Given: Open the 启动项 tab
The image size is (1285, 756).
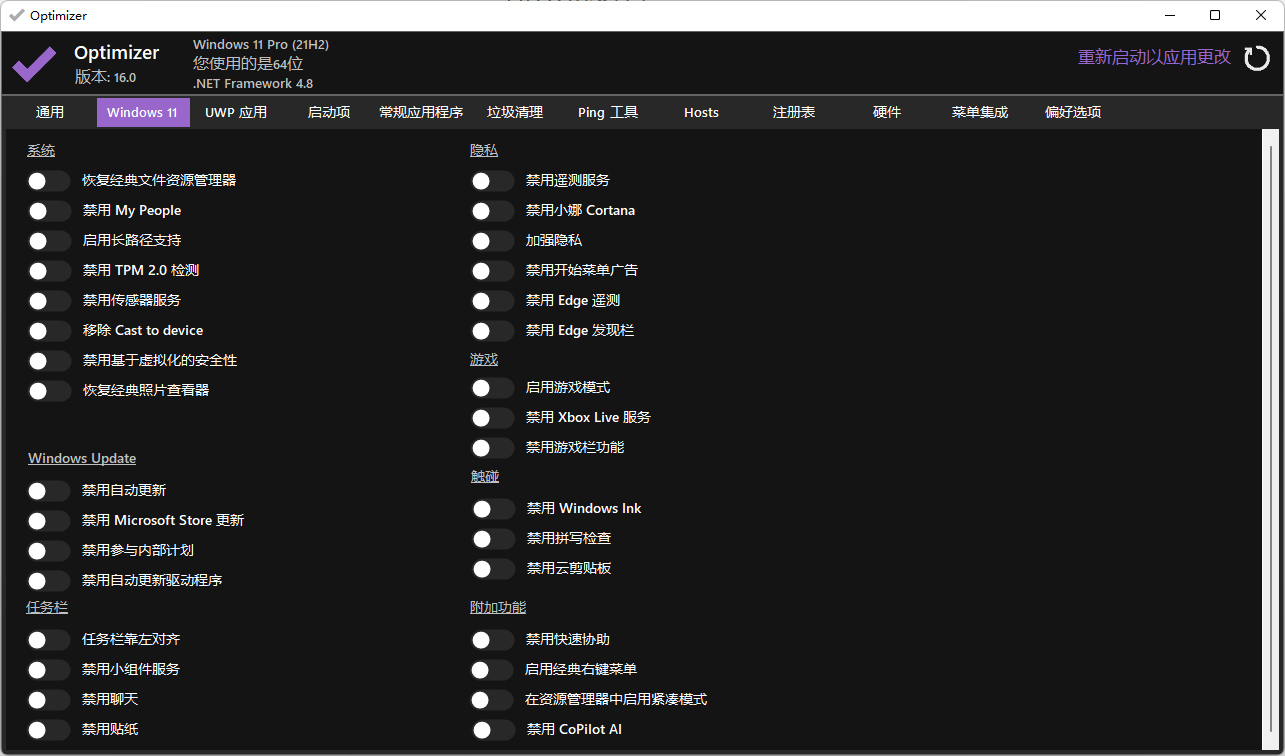Looking at the screenshot, I should click(x=329, y=112).
